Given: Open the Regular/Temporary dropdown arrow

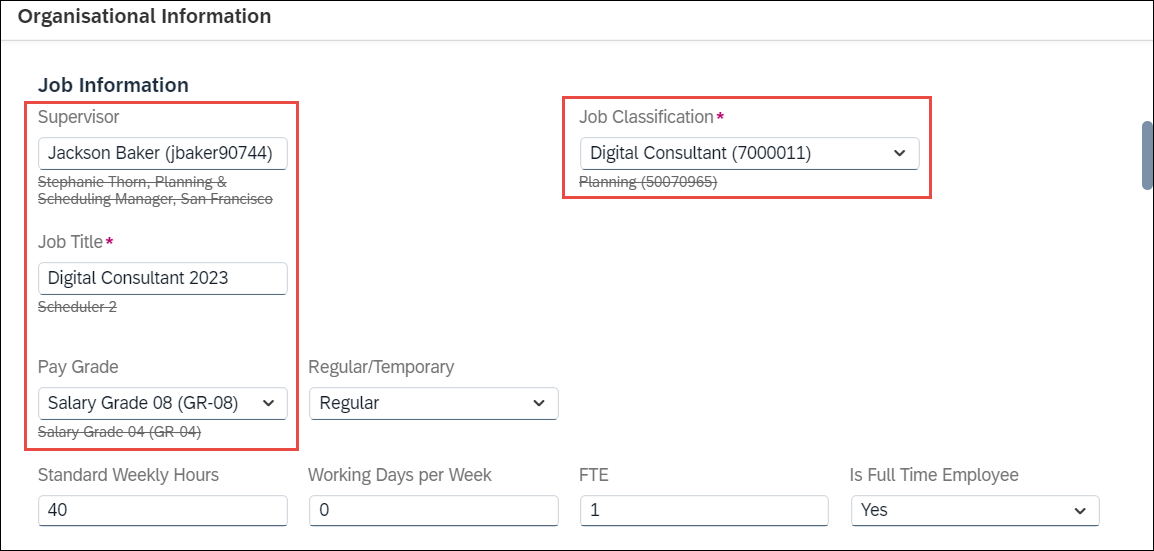Looking at the screenshot, I should [x=539, y=403].
